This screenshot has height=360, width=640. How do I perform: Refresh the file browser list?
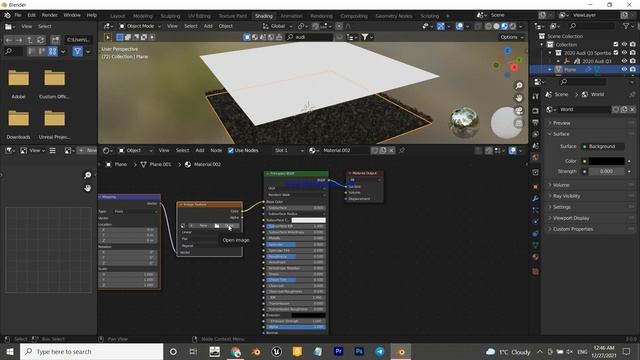click(40, 40)
